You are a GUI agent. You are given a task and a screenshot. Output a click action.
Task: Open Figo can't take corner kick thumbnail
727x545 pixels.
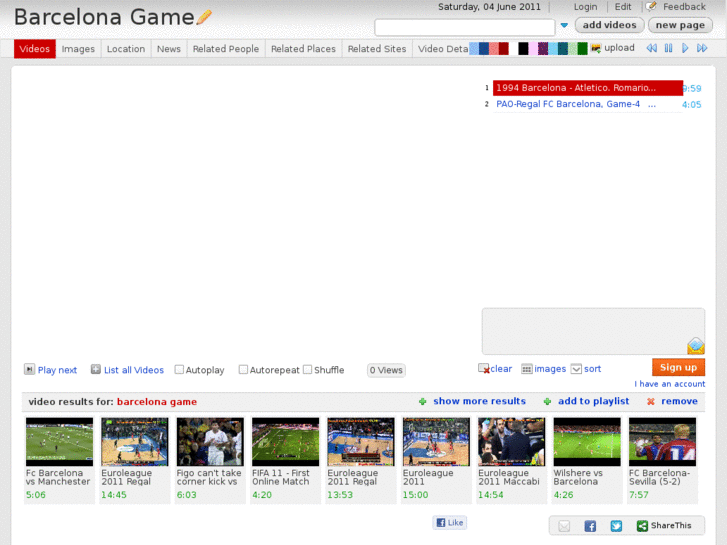click(210, 442)
